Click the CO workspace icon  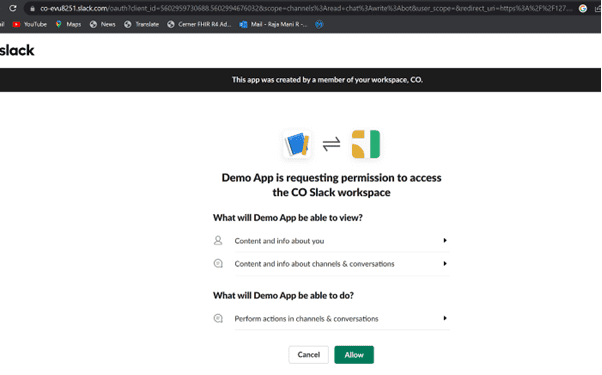pos(366,144)
